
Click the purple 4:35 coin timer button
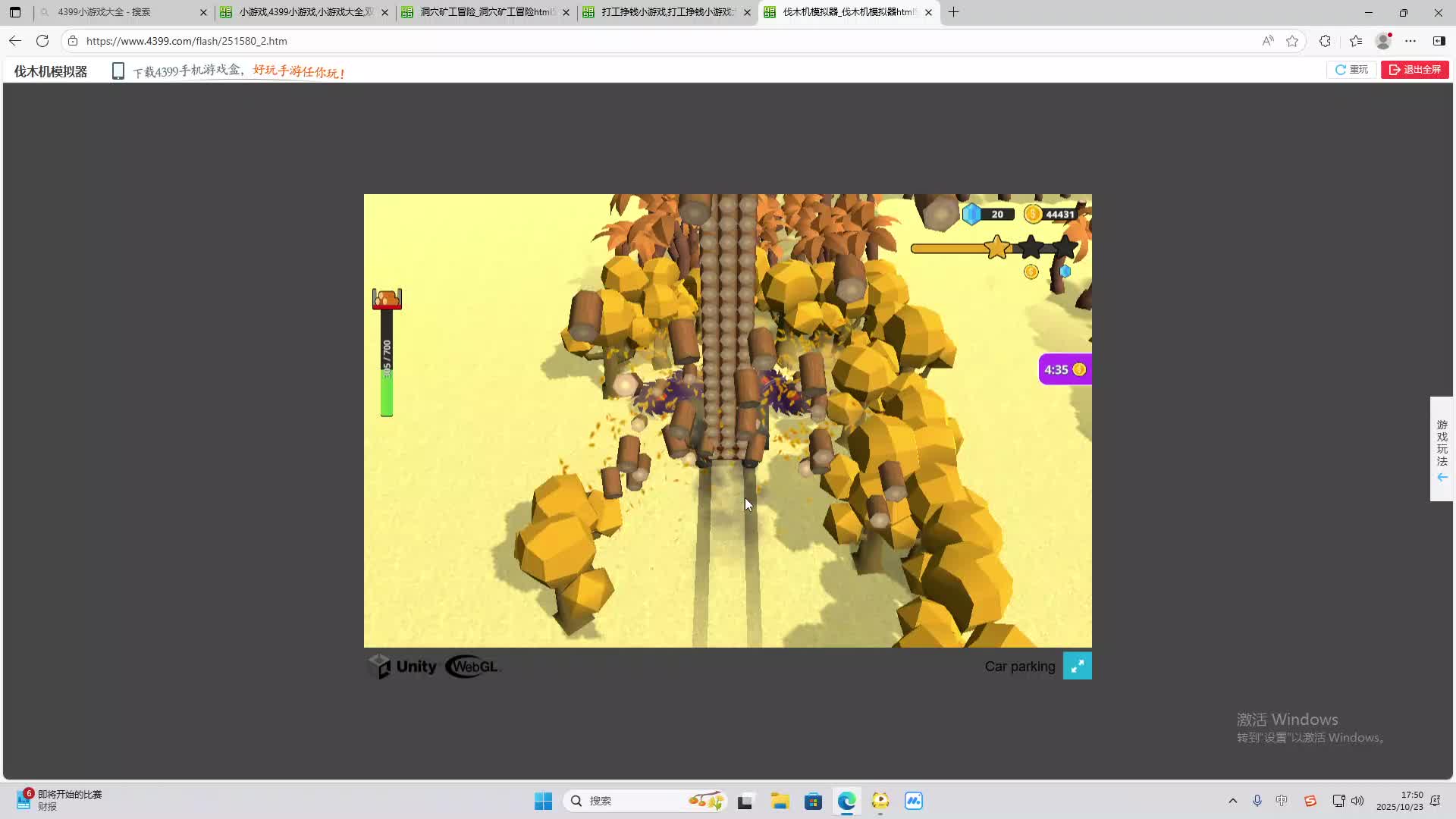coord(1065,369)
